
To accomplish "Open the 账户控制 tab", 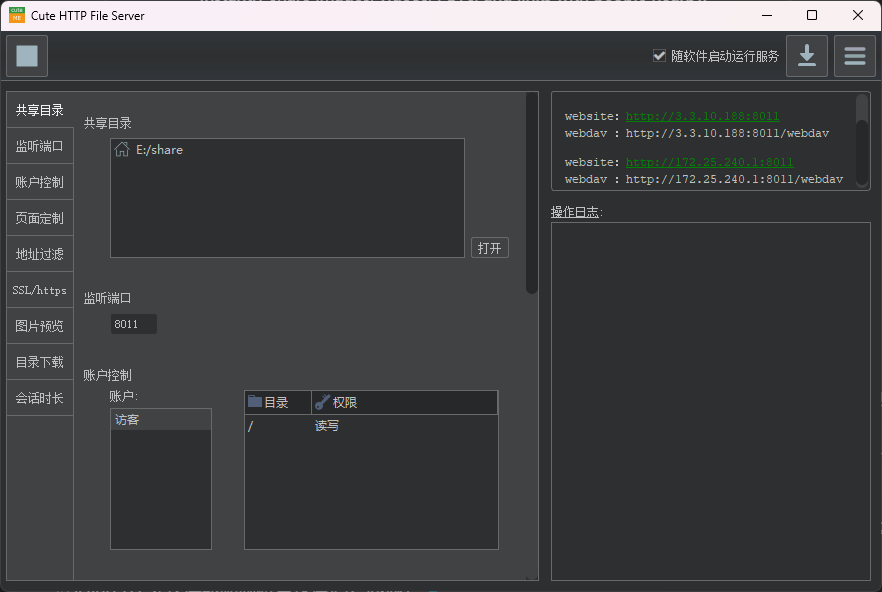I will [40, 182].
